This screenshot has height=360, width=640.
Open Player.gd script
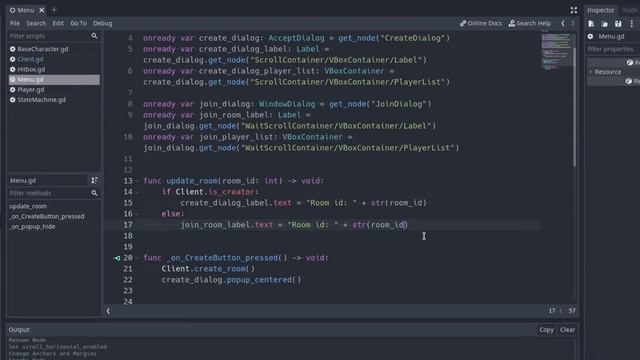(31, 90)
